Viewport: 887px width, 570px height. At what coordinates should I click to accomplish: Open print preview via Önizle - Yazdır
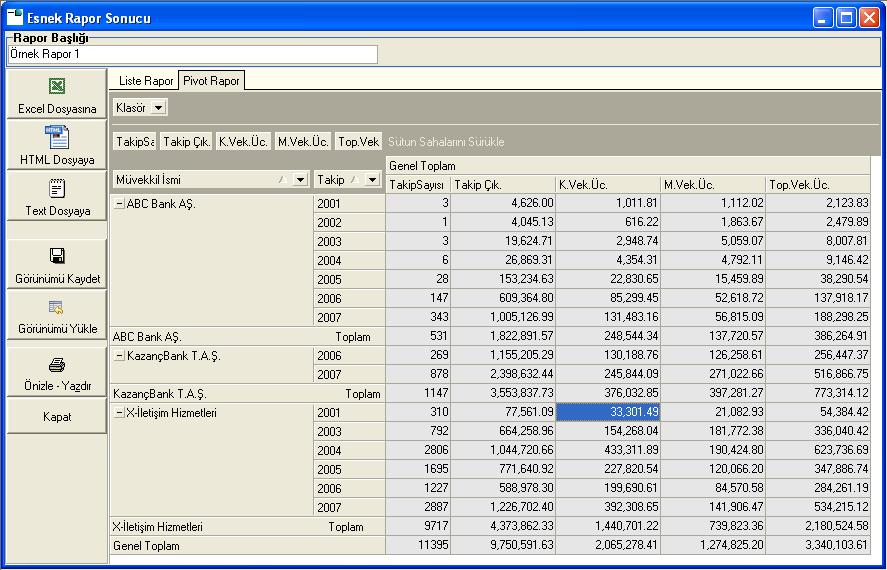click(57, 372)
